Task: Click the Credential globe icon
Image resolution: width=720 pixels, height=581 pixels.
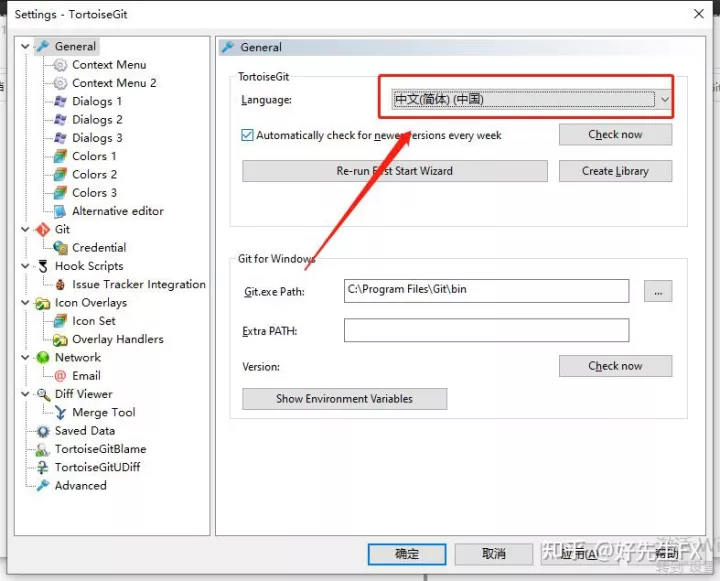Action: [60, 248]
